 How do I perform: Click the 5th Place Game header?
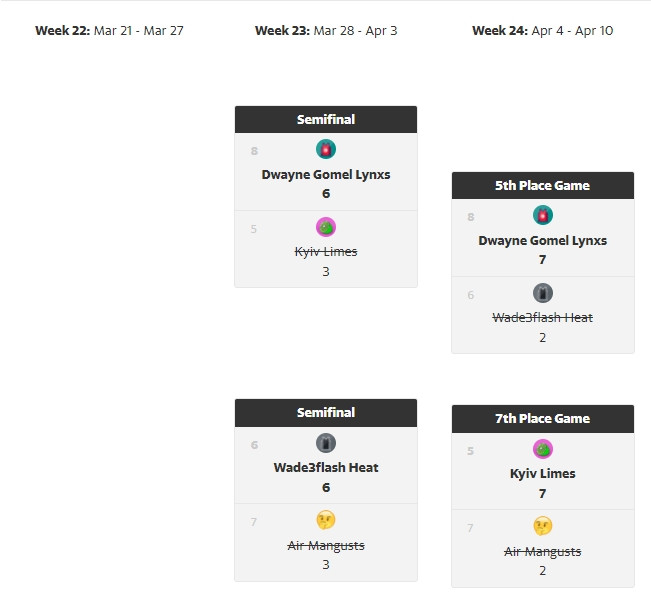tap(543, 185)
